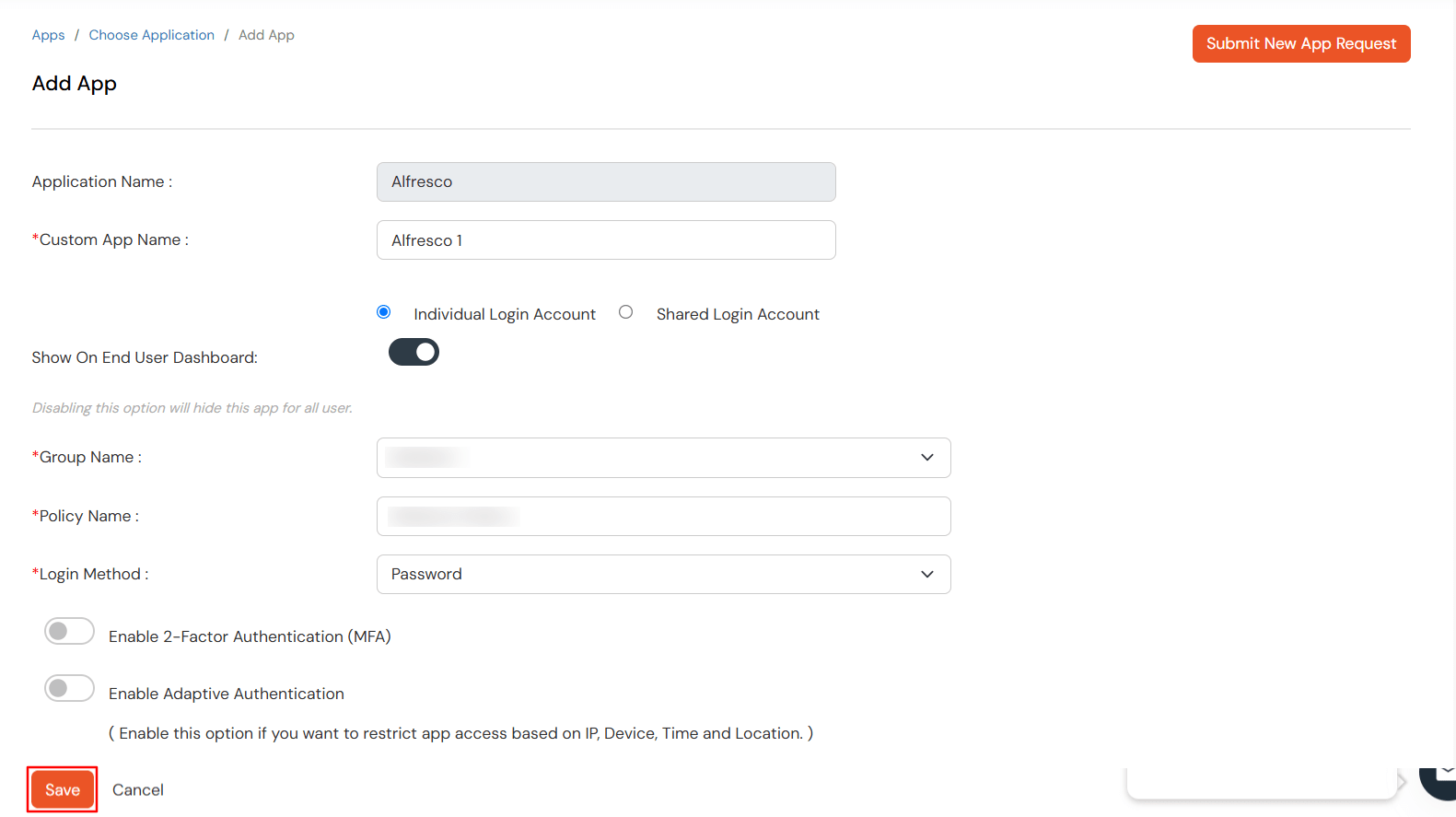The height and width of the screenshot is (817, 1456).
Task: Click Submit New App Request button
Action: pos(1301,43)
